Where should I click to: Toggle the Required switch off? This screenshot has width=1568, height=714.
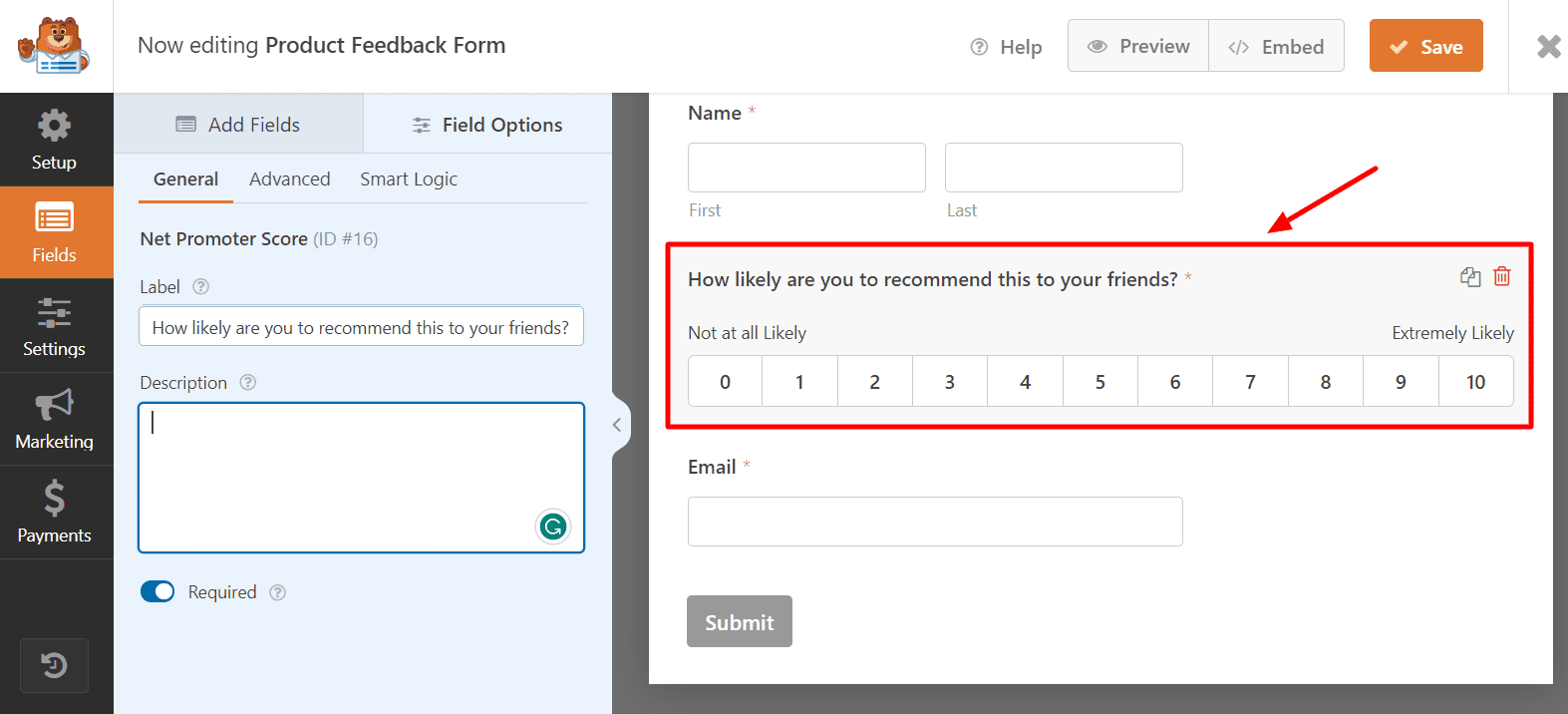157,591
